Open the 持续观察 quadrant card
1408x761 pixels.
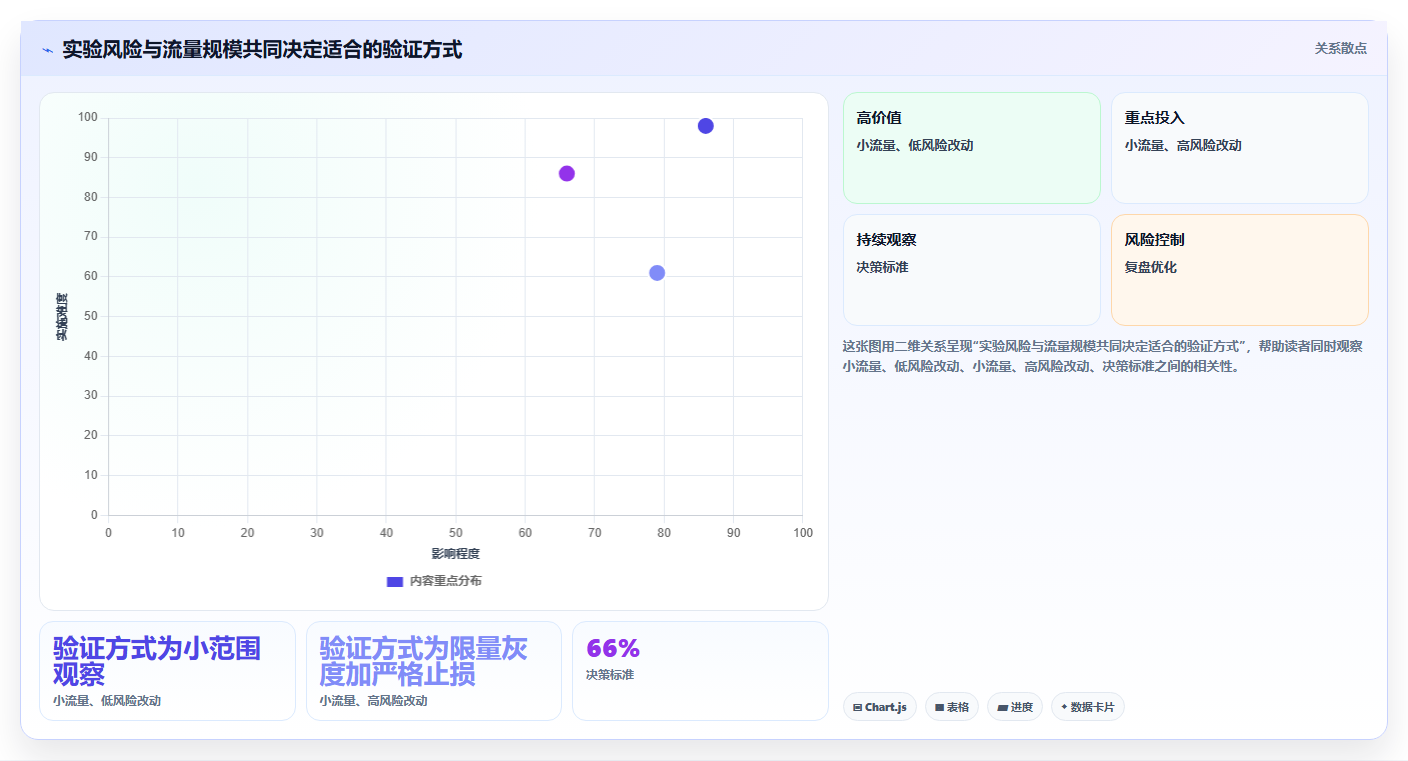coord(972,270)
